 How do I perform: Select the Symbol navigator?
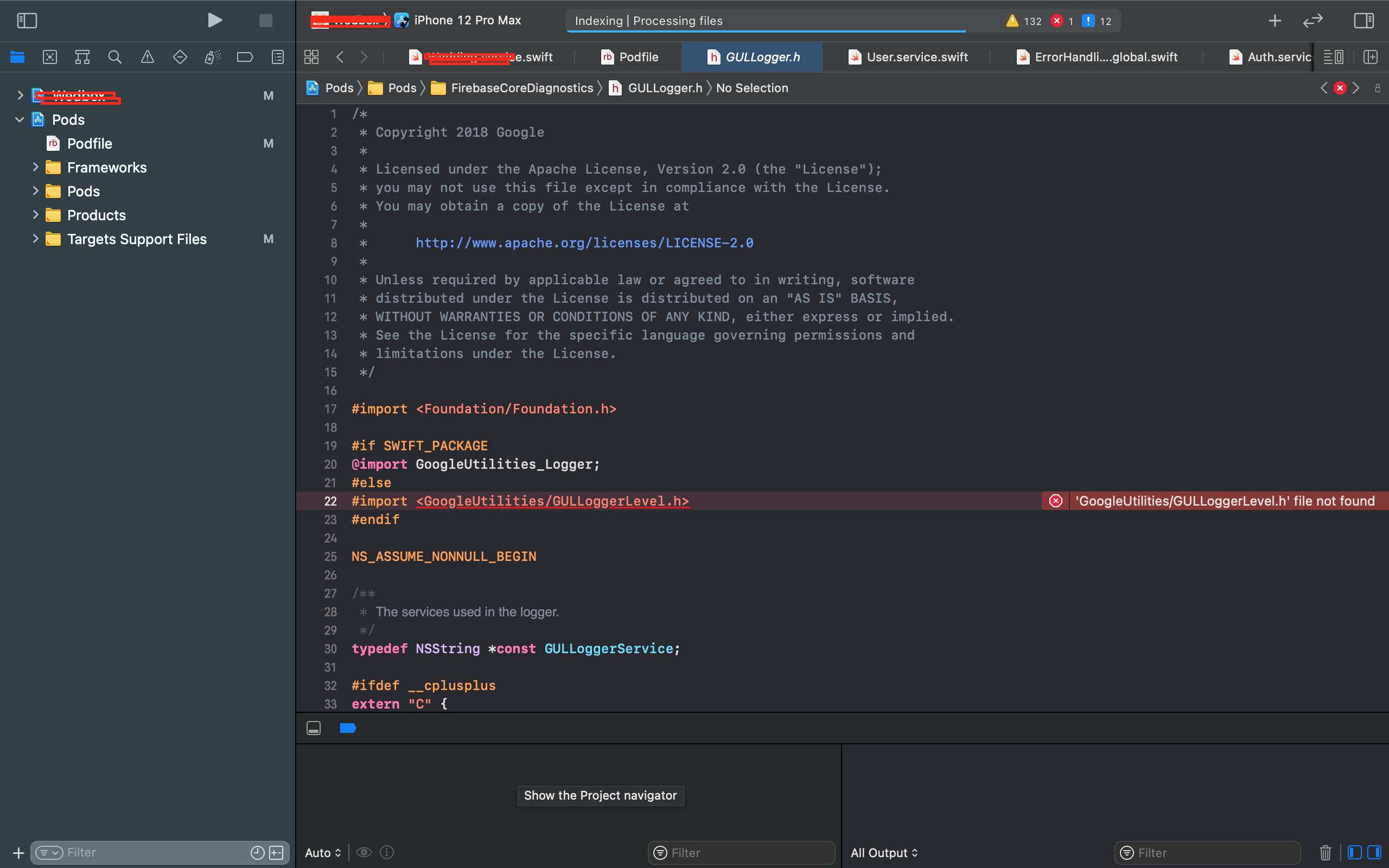[81, 57]
